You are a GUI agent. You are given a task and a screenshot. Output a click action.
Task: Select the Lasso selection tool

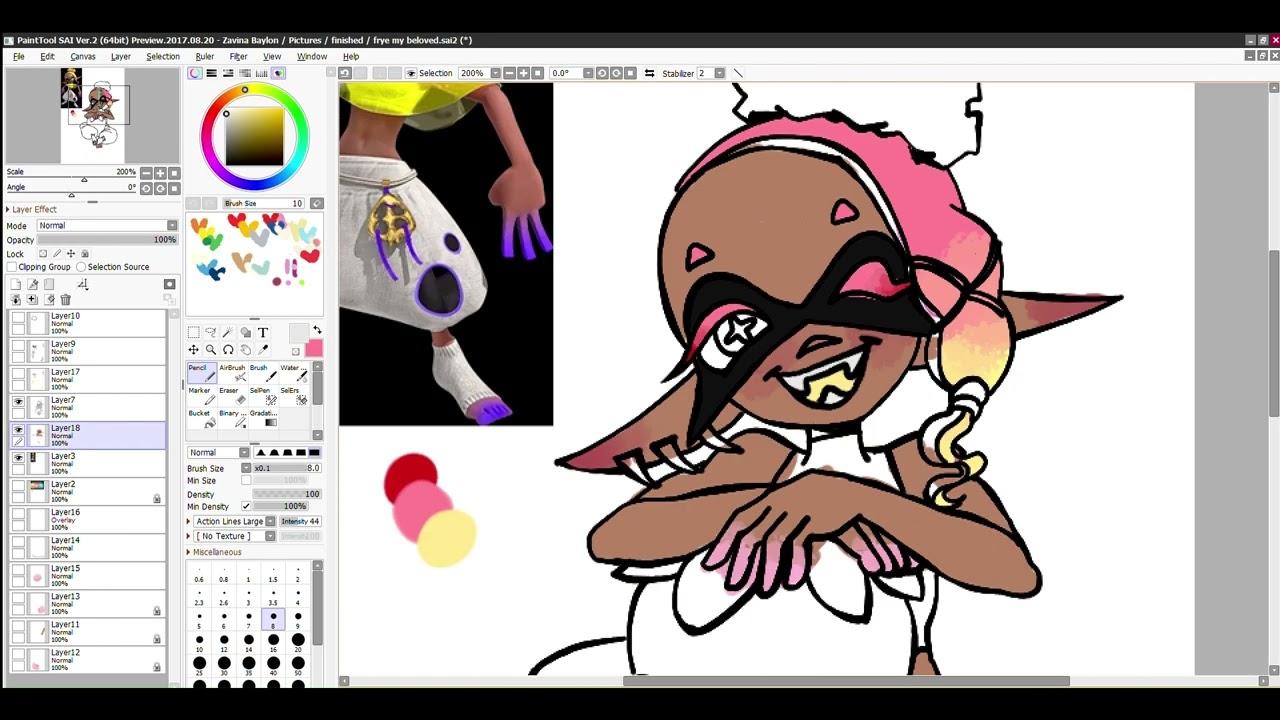click(211, 332)
